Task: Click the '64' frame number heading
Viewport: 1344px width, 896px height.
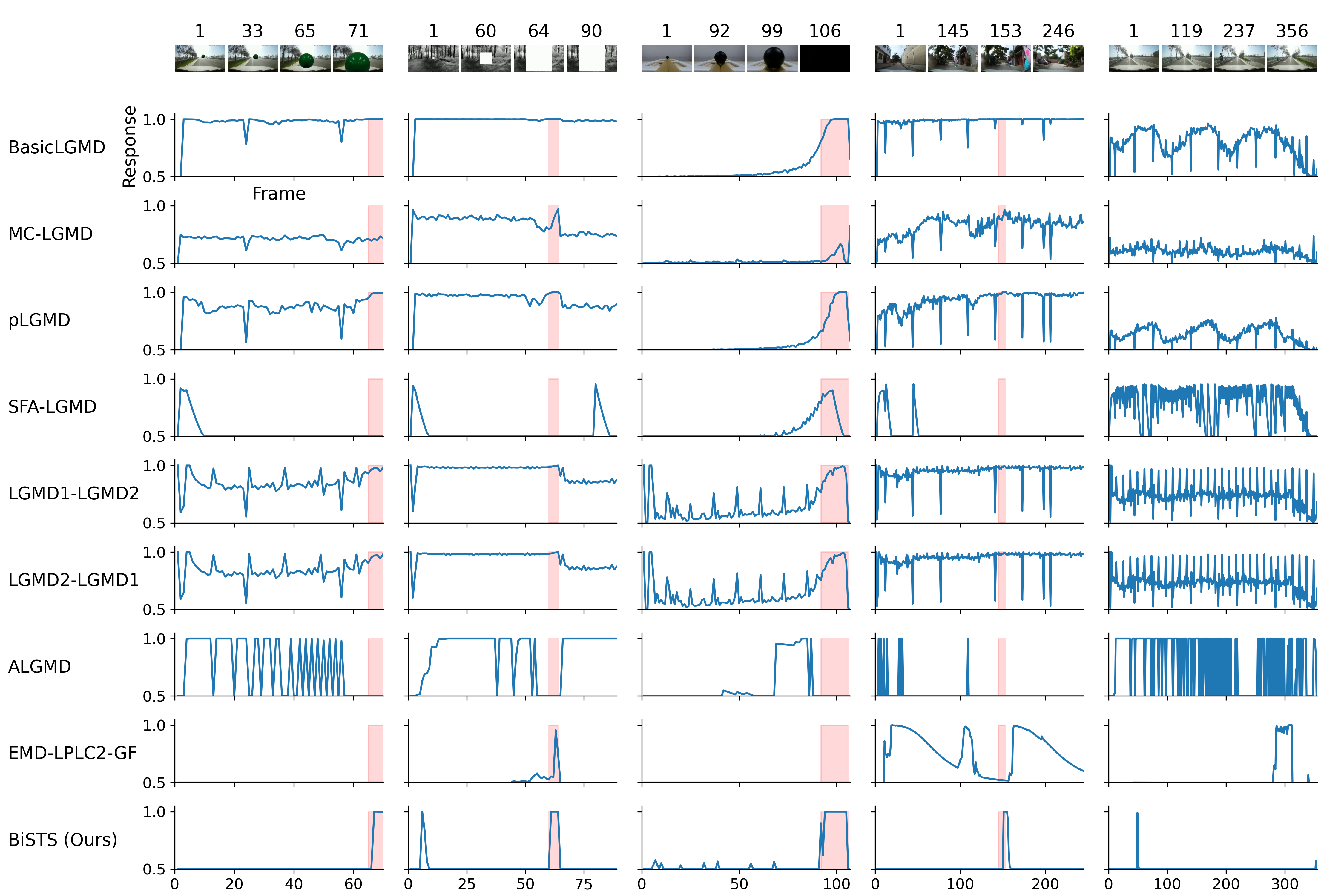Action: coord(538,31)
